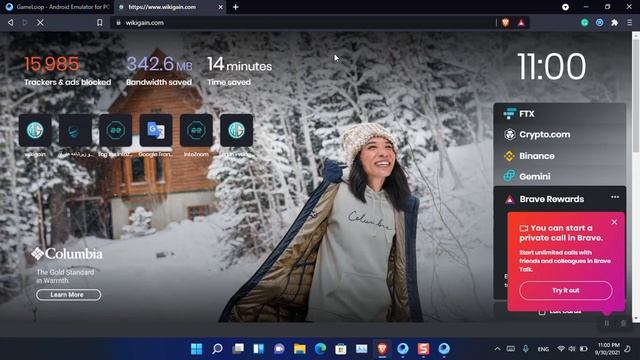This screenshot has width=640, height=360.
Task: Go back using the browser back arrow
Action: click(11, 23)
